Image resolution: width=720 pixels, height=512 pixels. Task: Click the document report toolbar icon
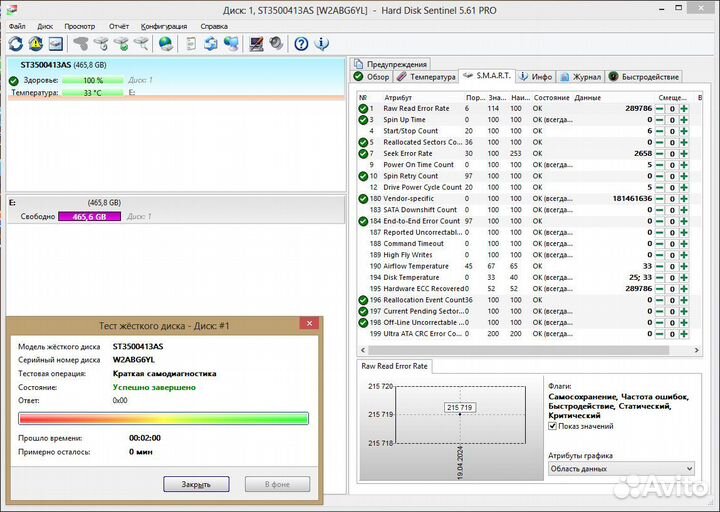click(x=190, y=44)
